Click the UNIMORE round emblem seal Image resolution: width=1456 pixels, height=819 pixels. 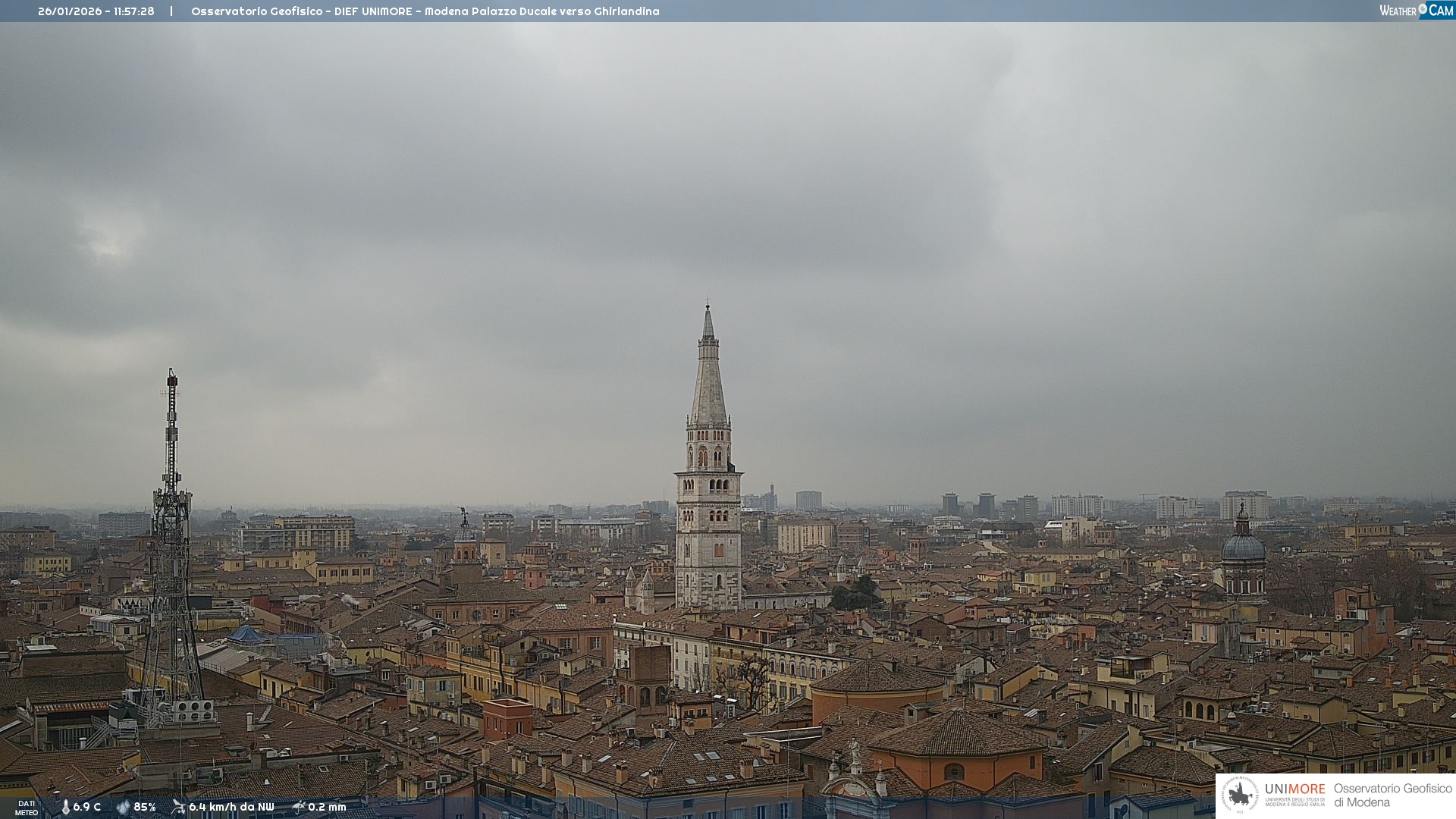(1240, 795)
